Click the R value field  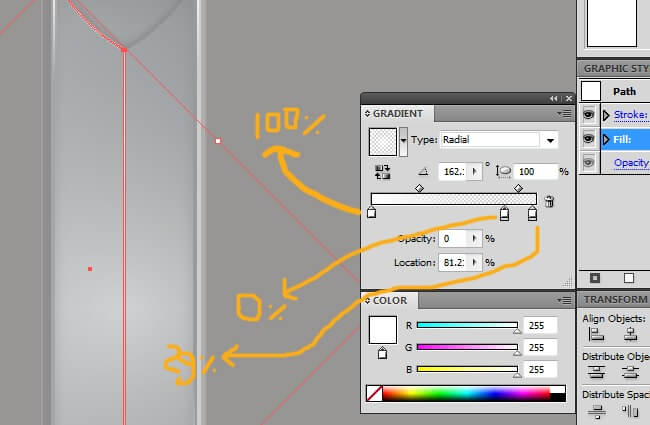[540, 325]
